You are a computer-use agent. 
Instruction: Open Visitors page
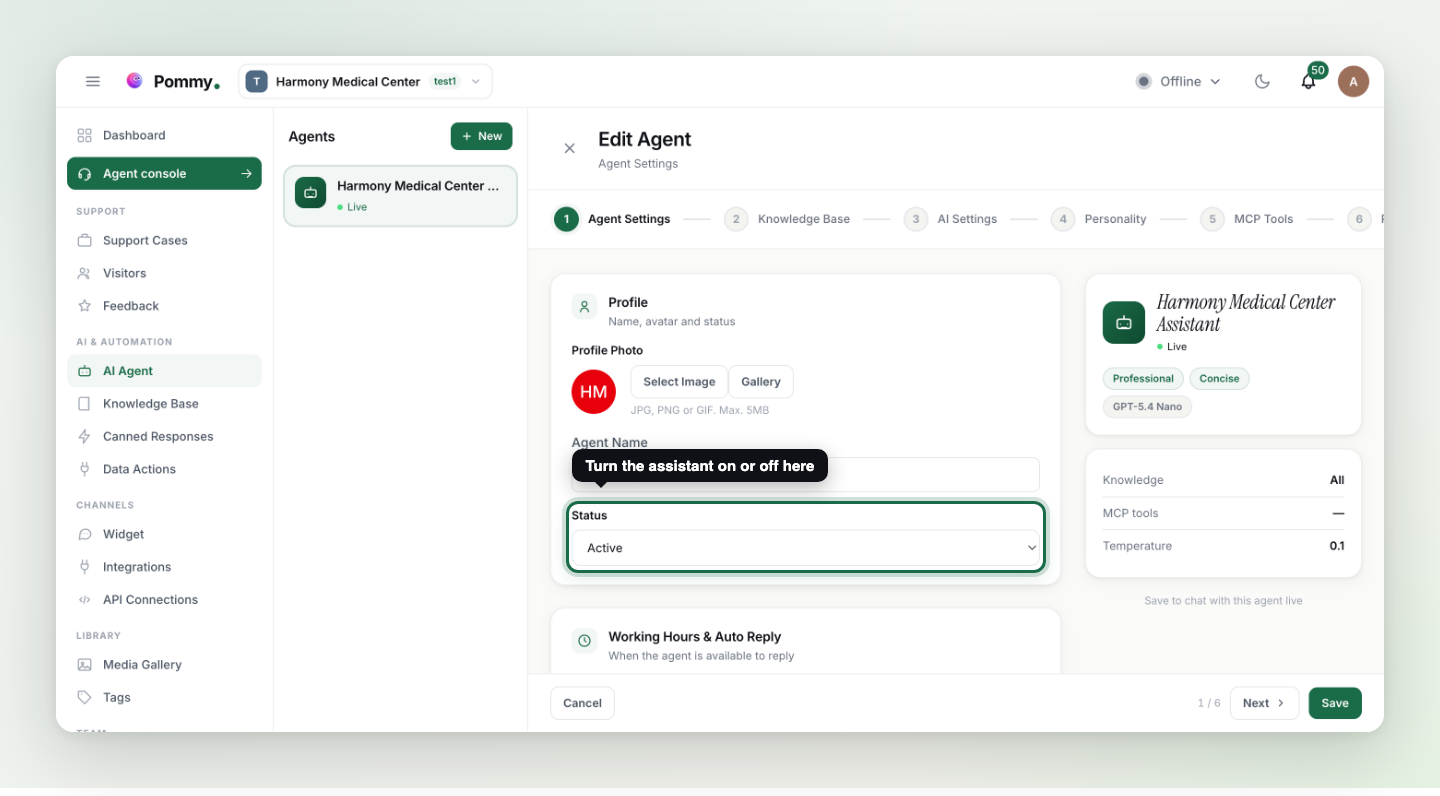[x=164, y=273]
